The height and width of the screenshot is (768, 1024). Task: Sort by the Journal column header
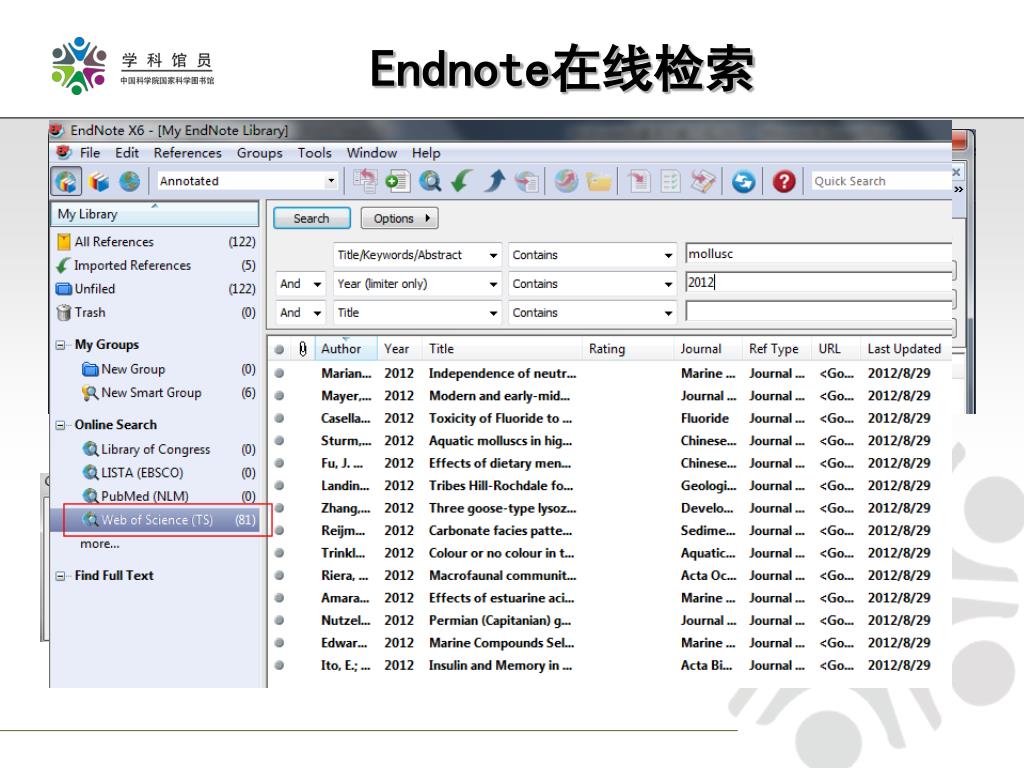pos(707,349)
